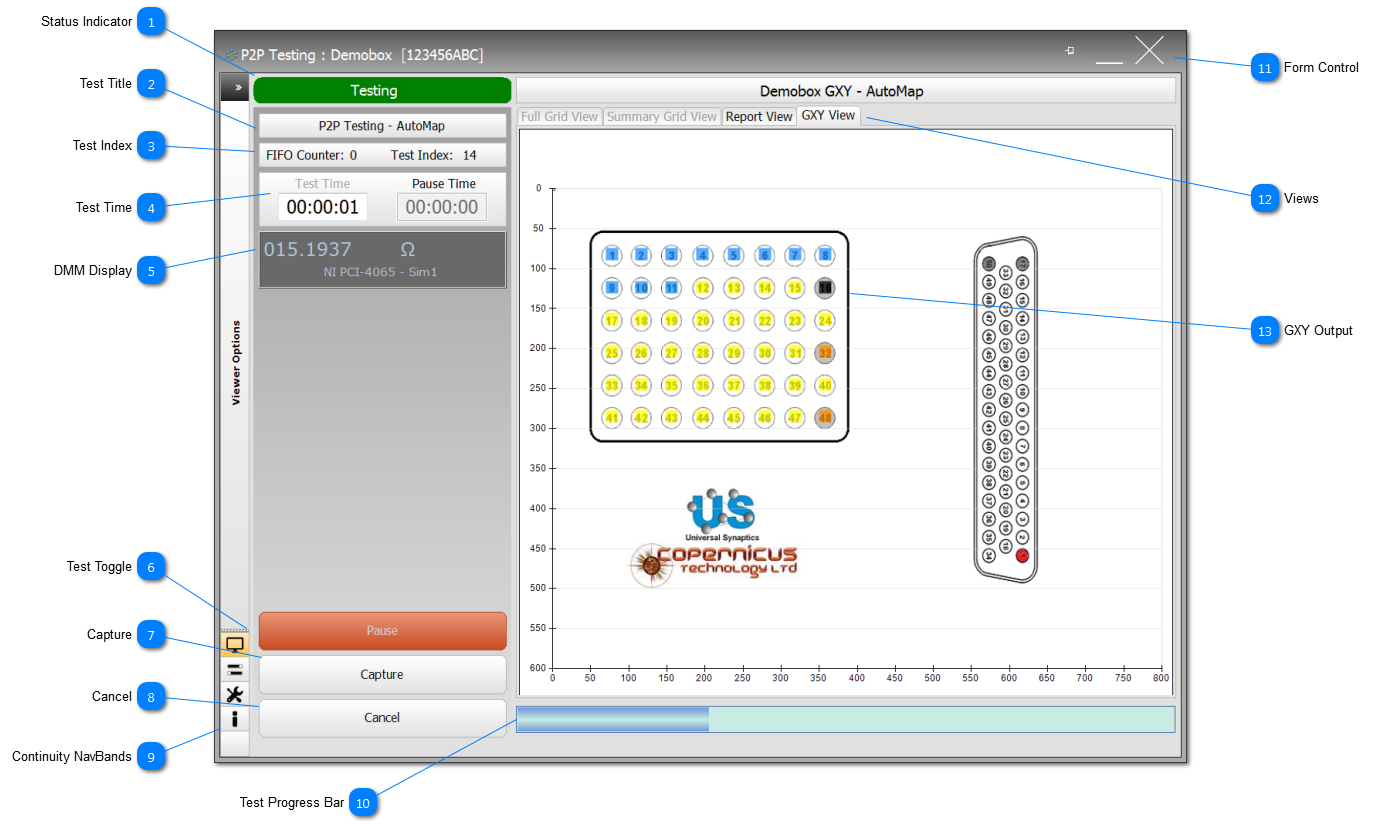Click red pin on the D-sub connector
Image resolution: width=1375 pixels, height=827 pixels.
(x=1022, y=556)
